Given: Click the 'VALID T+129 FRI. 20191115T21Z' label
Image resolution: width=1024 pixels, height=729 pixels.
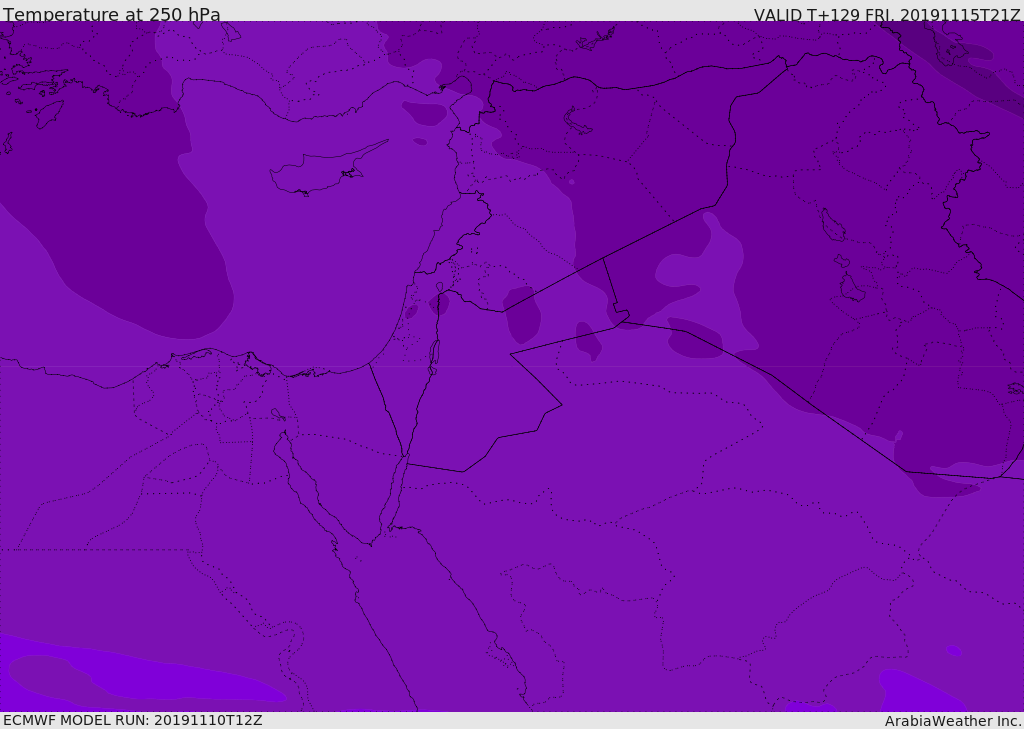Looking at the screenshot, I should coord(886,15).
